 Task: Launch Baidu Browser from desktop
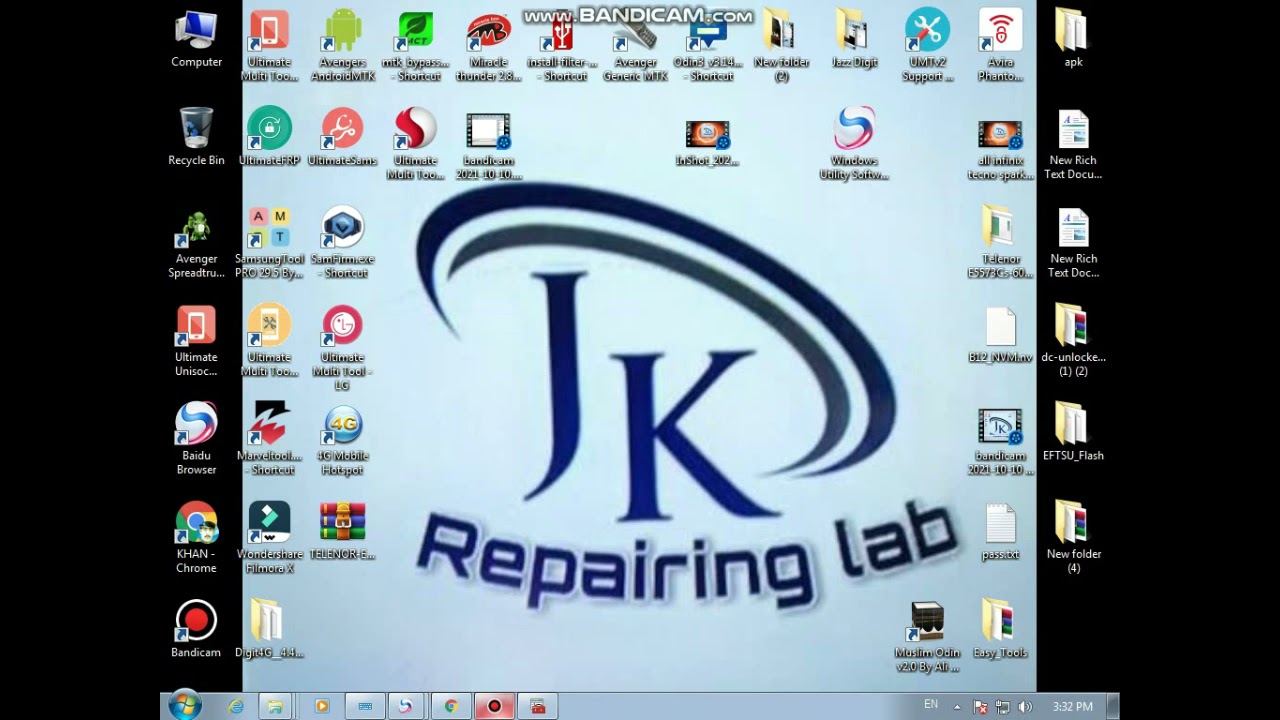coord(196,438)
